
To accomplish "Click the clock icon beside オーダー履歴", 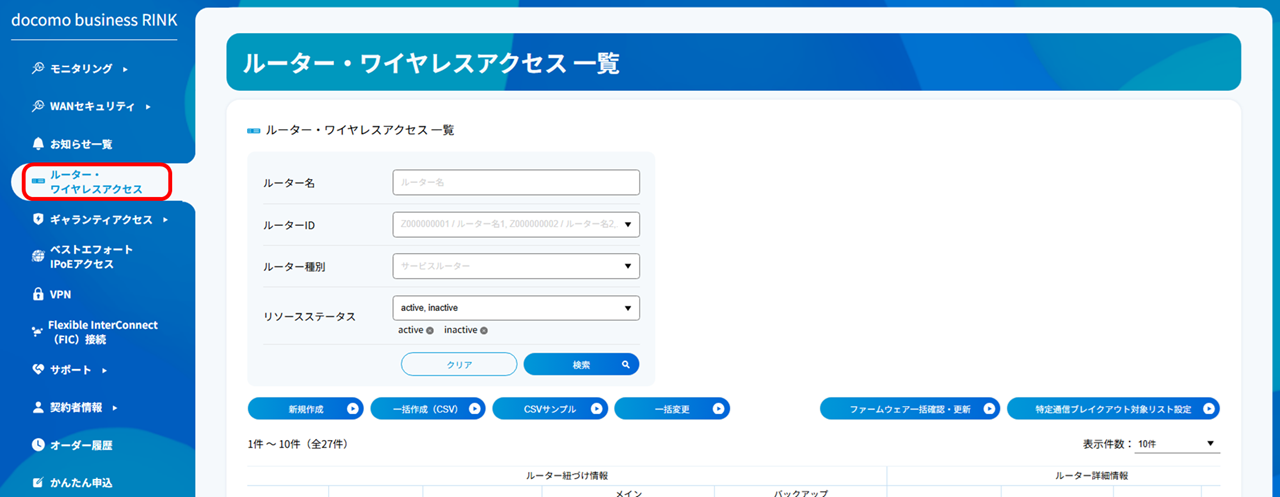I will pos(38,445).
